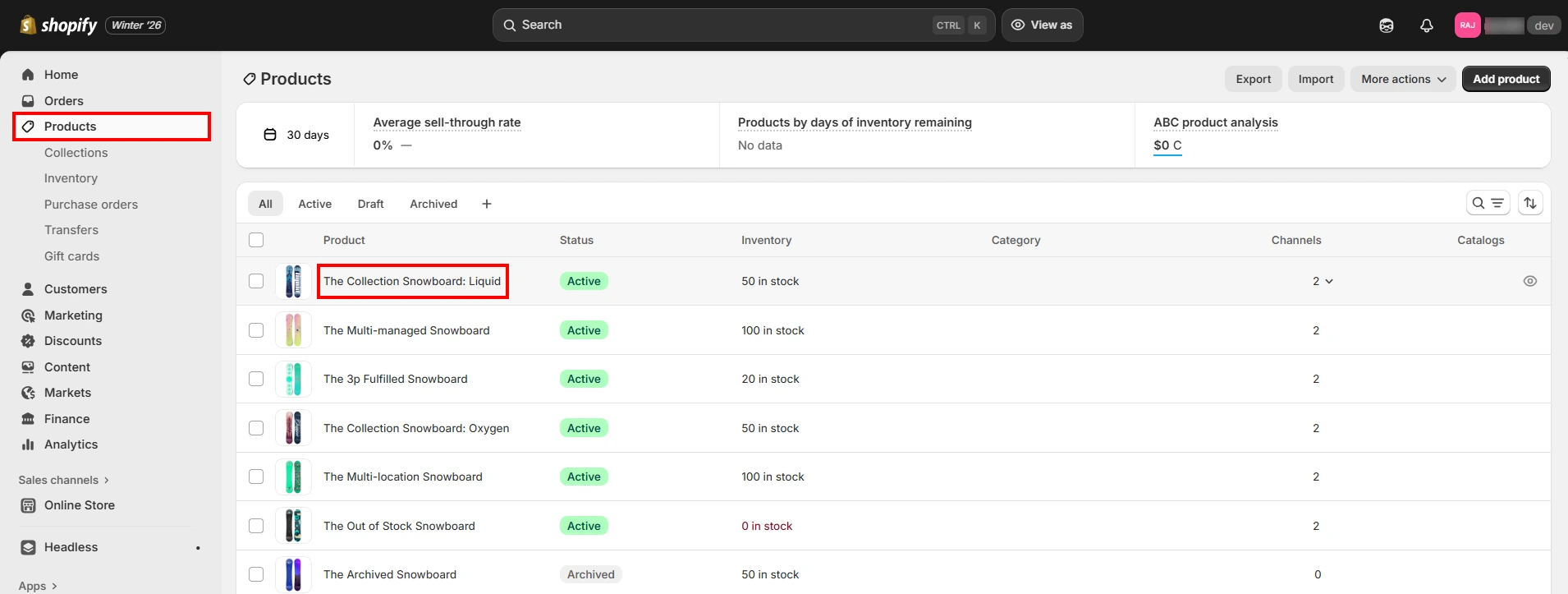
Task: Select all products checkbox in header
Action: pyautogui.click(x=256, y=240)
